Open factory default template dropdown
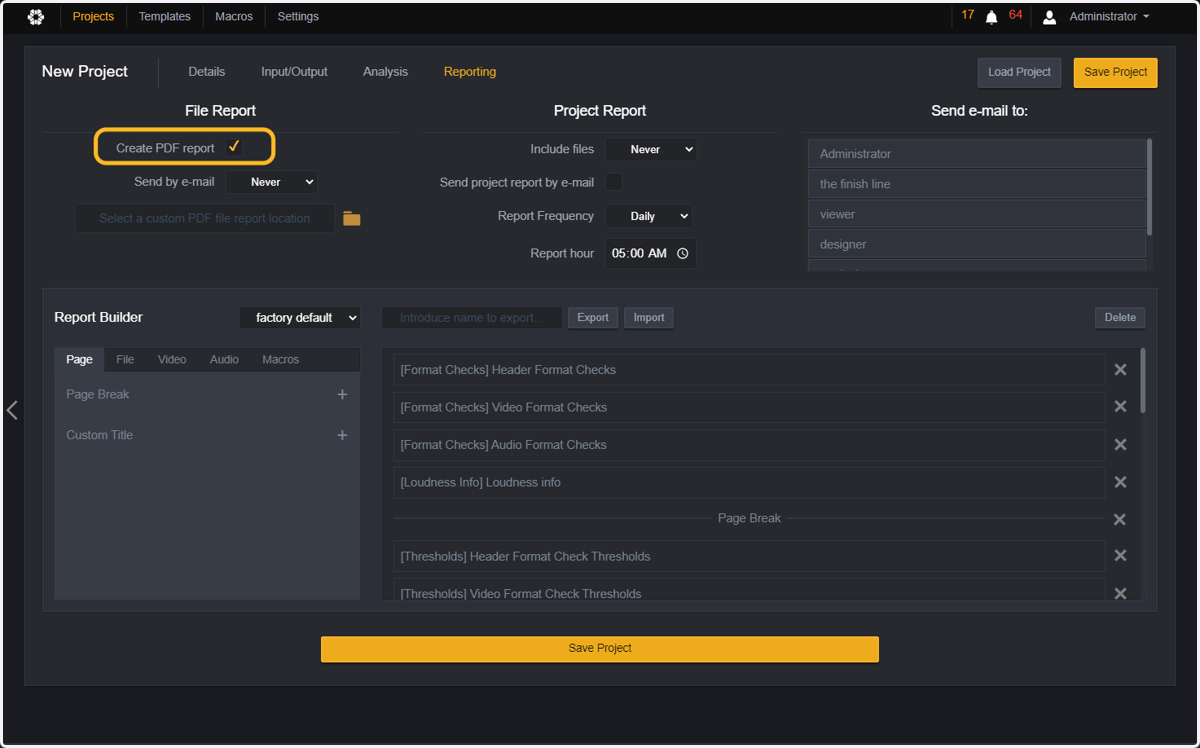Image resolution: width=1200 pixels, height=748 pixels. [x=300, y=317]
